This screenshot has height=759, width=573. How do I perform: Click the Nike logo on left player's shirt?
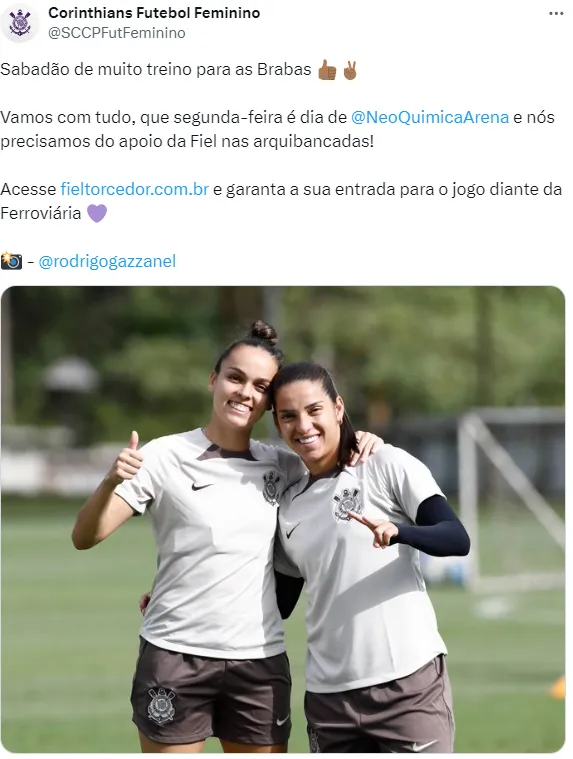[202, 486]
